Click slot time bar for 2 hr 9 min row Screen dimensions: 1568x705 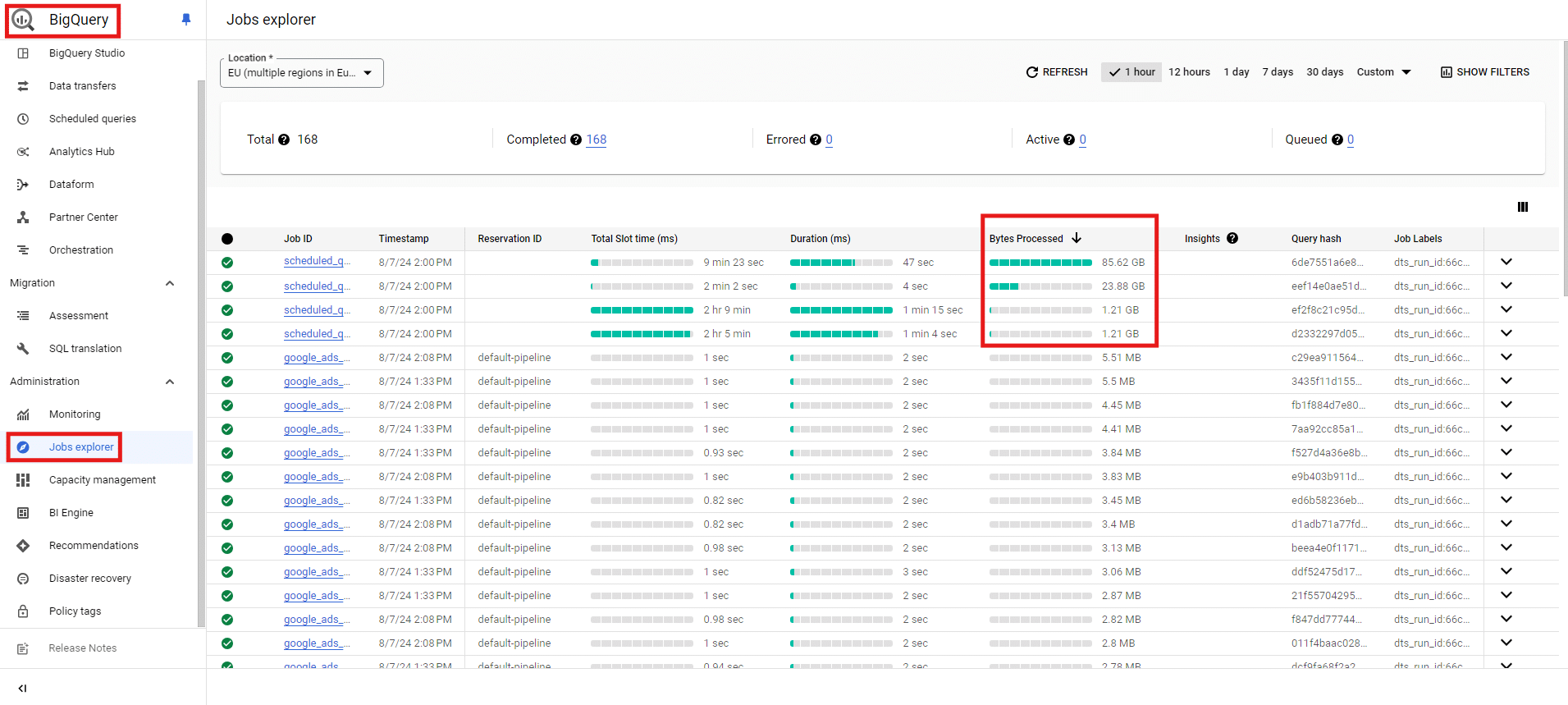642,310
